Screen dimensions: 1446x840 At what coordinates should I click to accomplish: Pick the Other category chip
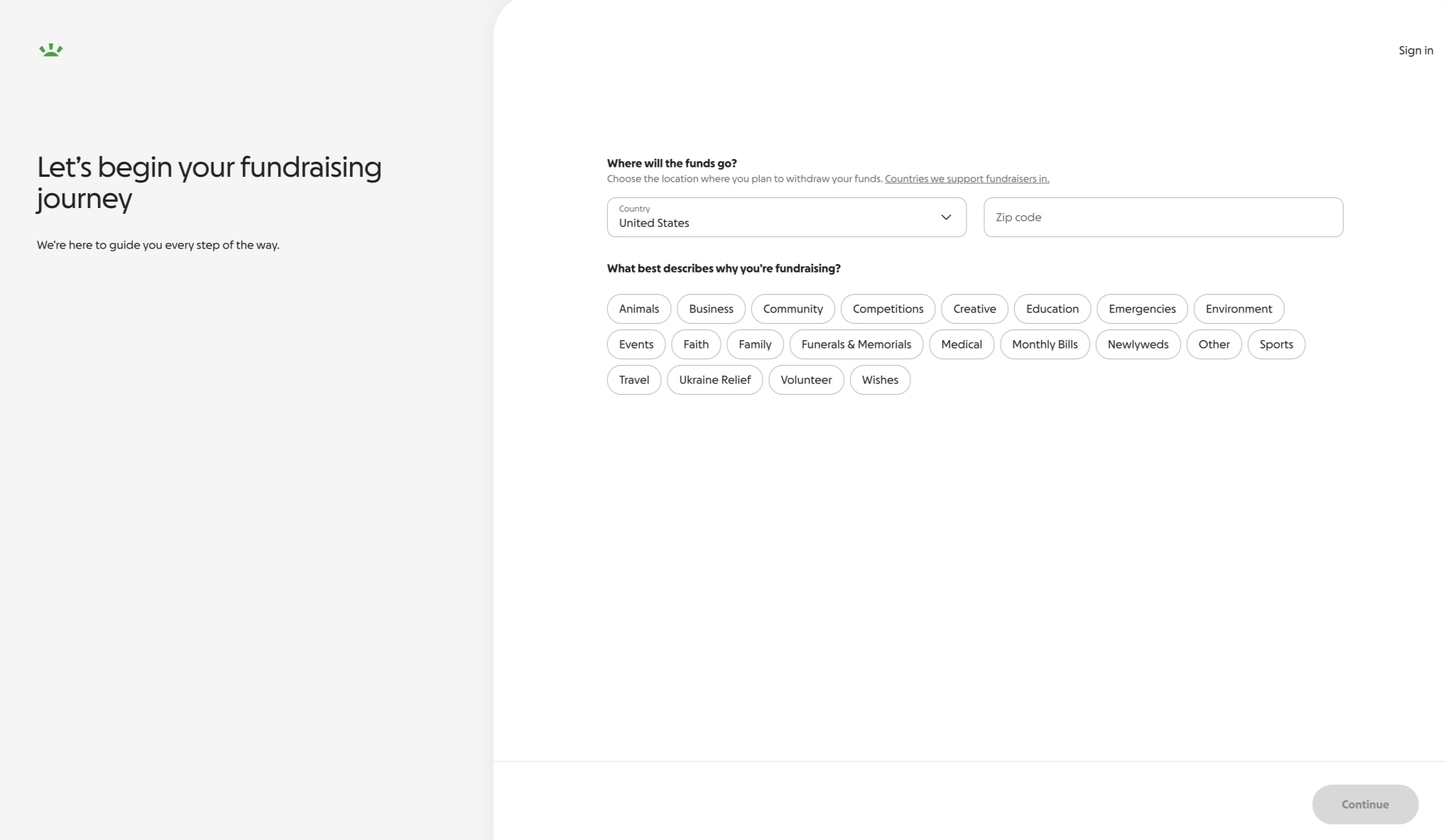pos(1214,344)
